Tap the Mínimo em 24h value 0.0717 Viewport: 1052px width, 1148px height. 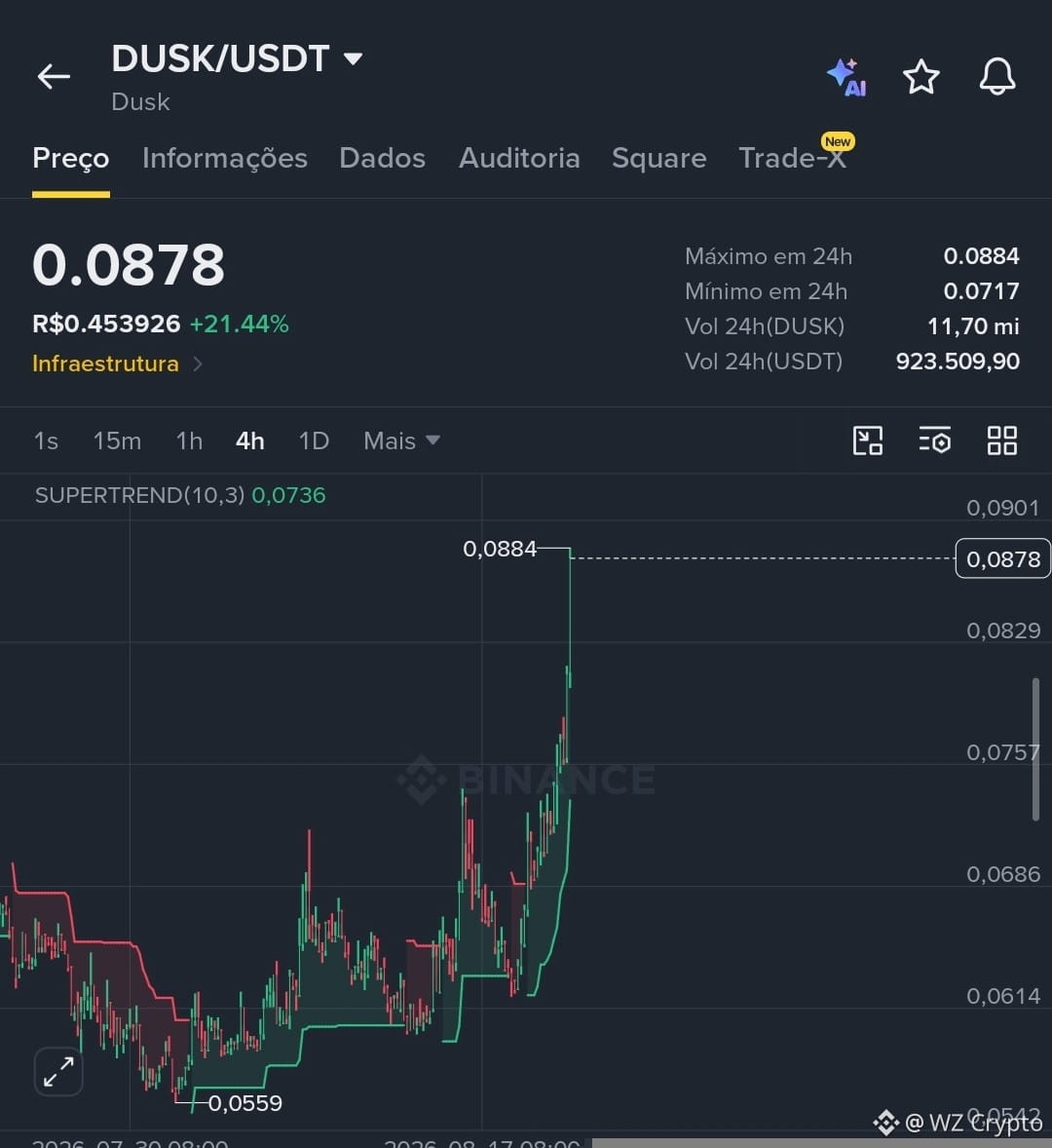pos(981,291)
